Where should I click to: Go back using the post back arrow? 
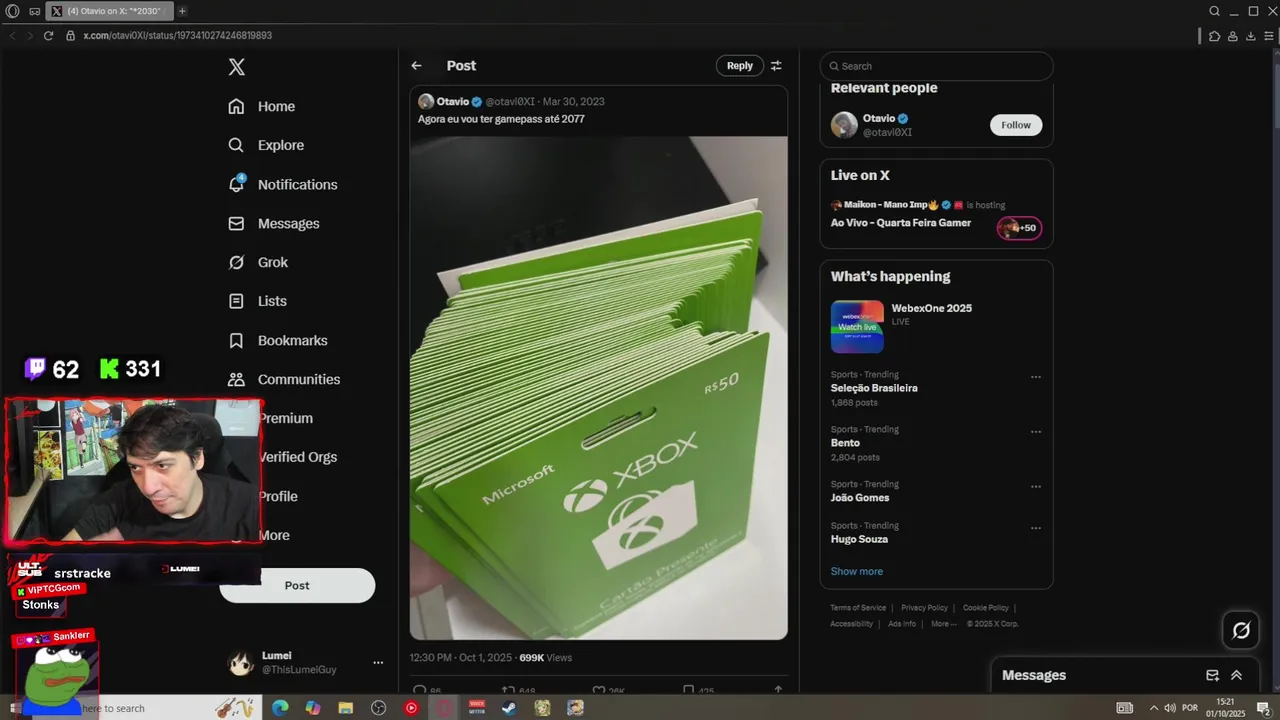pyautogui.click(x=416, y=66)
